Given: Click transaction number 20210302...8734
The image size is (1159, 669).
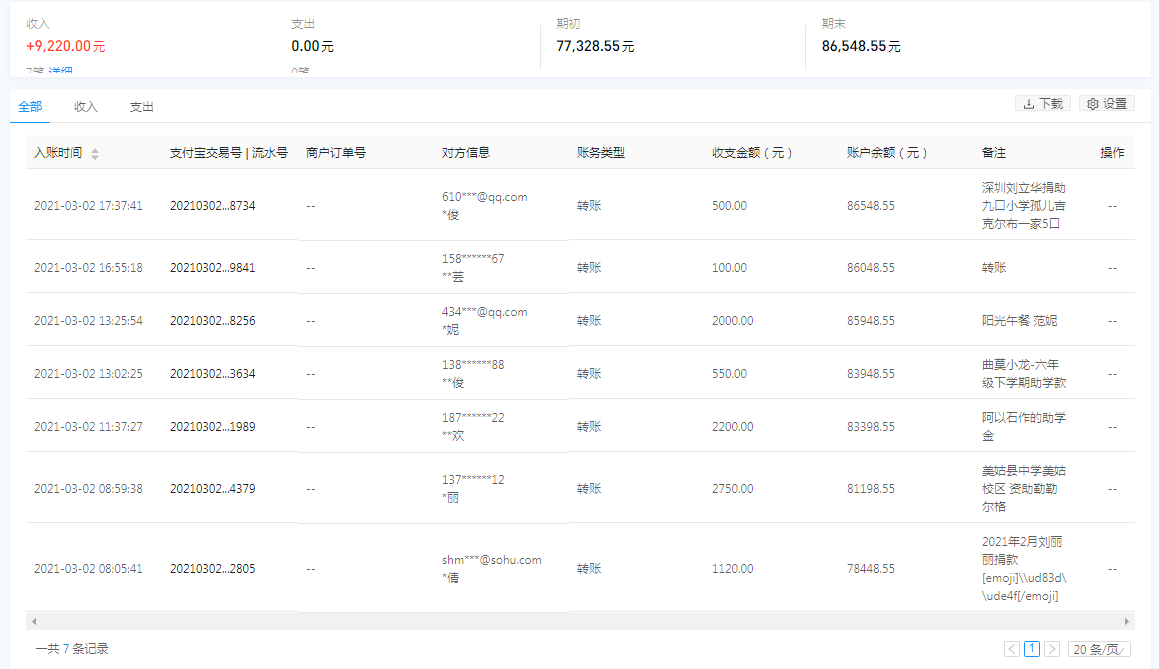Looking at the screenshot, I should [212, 206].
